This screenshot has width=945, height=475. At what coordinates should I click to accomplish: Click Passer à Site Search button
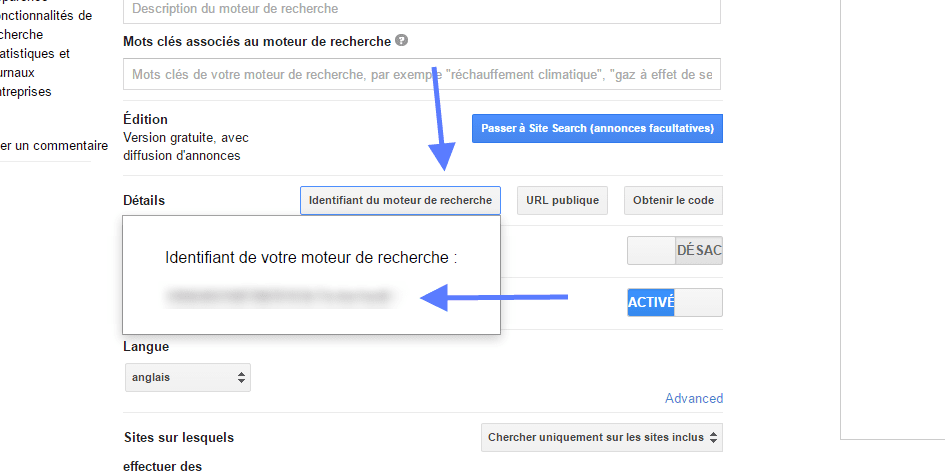pyautogui.click(x=597, y=128)
